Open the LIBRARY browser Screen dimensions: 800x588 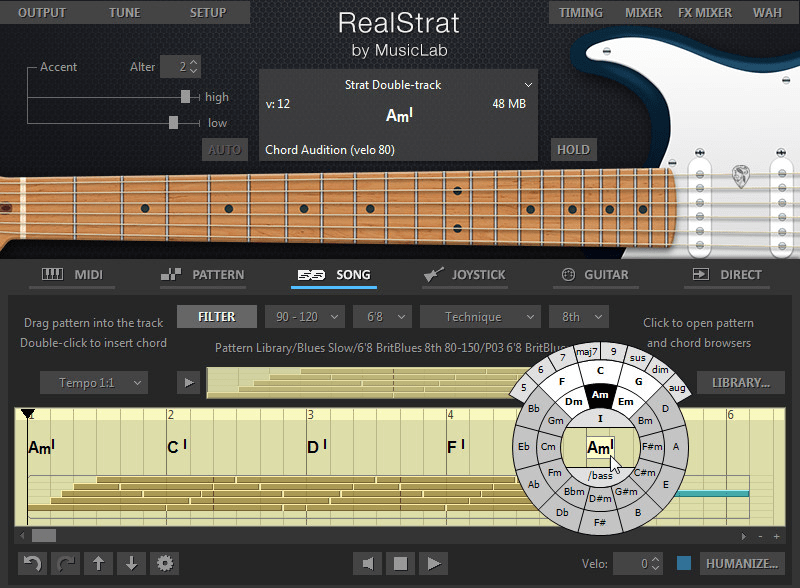[740, 382]
